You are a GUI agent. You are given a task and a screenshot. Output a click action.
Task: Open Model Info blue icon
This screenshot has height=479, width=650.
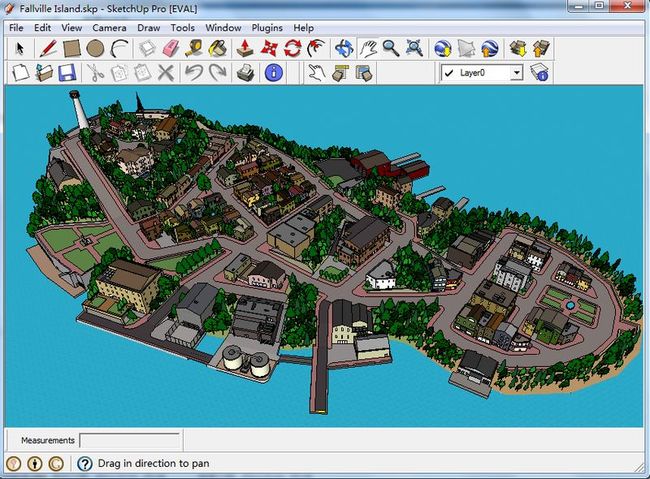point(273,73)
